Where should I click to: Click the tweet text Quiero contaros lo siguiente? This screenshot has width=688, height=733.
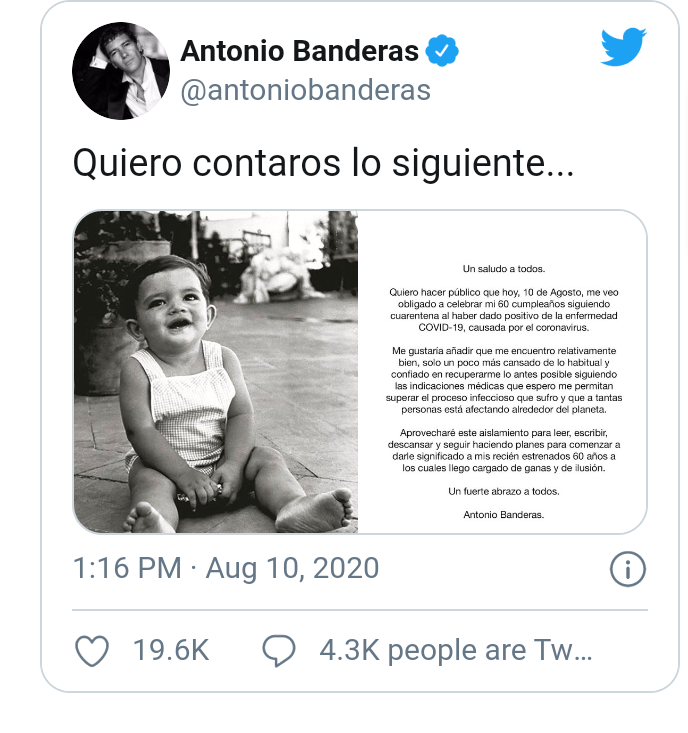coord(323,163)
